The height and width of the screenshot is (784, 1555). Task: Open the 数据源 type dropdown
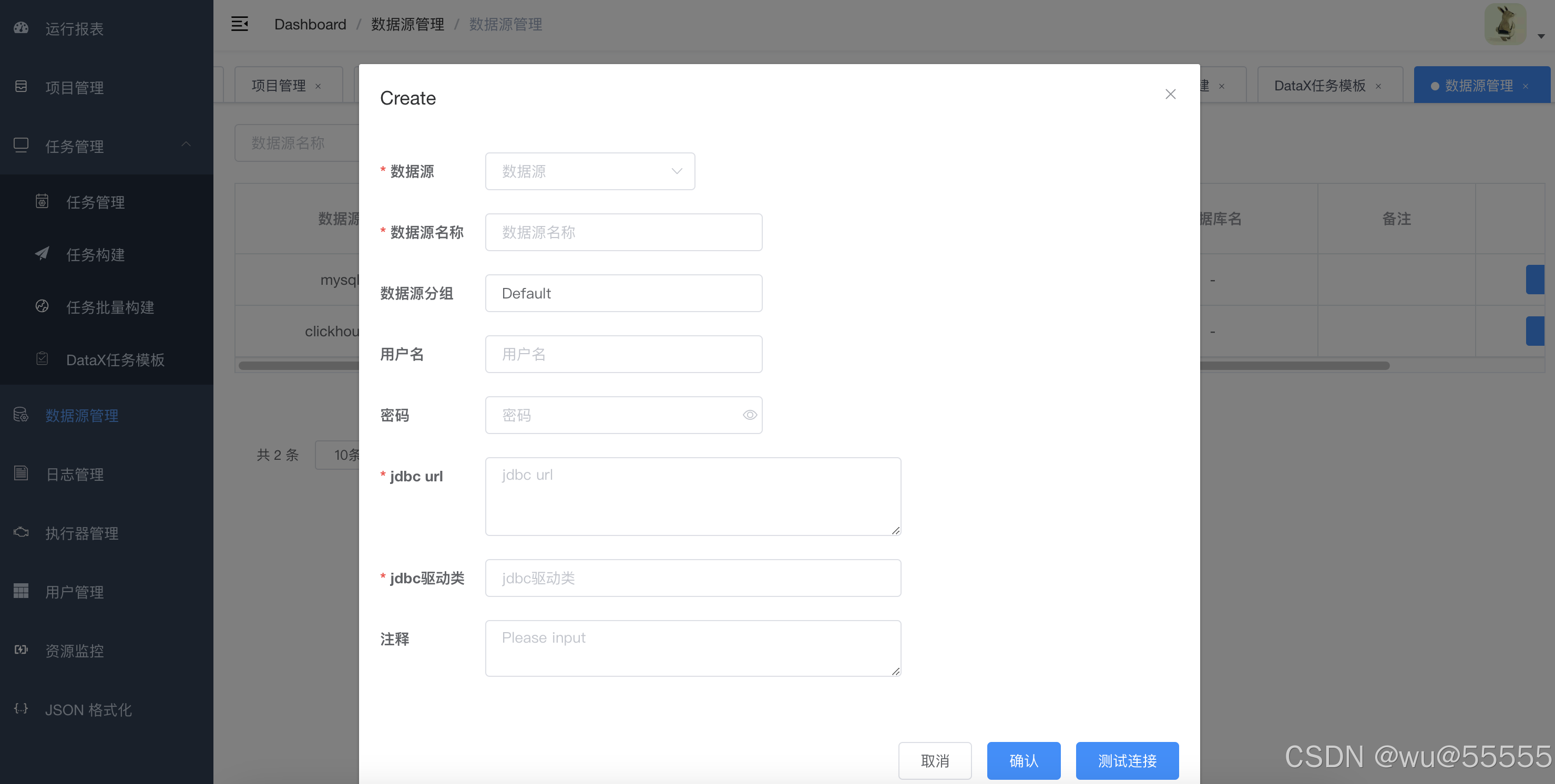point(589,171)
